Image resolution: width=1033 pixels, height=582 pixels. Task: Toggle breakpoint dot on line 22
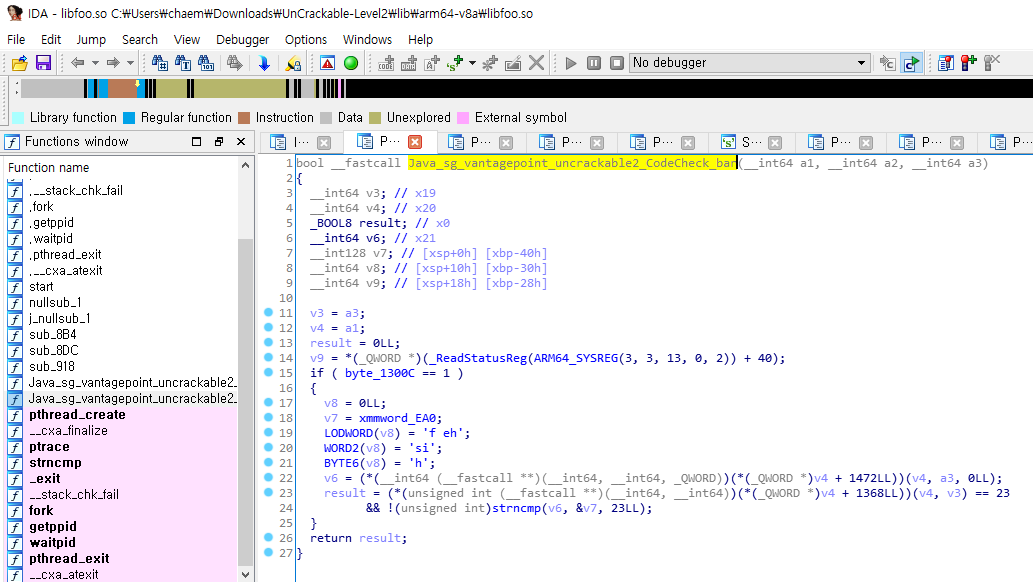(268, 477)
